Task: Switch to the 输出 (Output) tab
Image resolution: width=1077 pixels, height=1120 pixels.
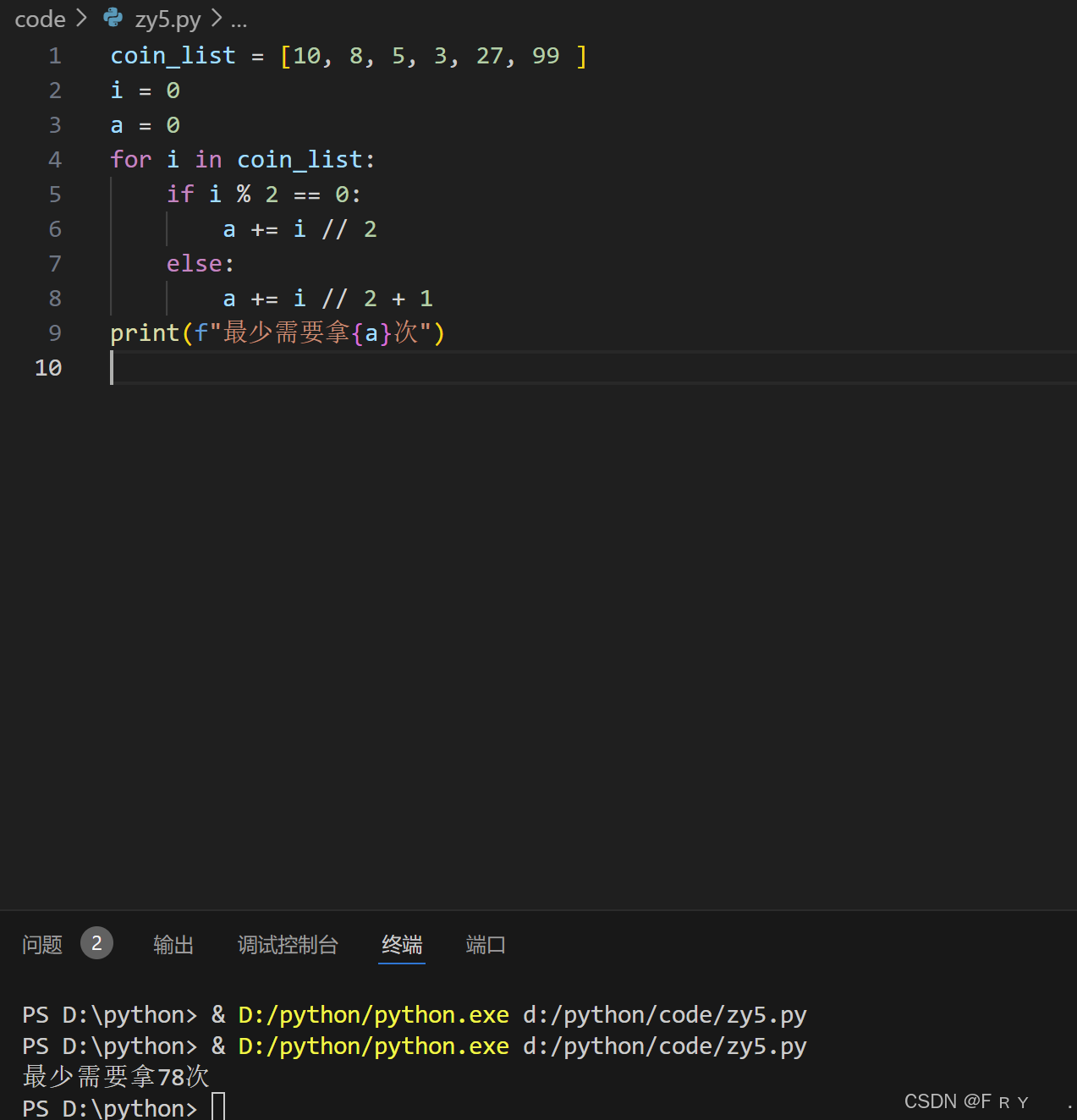Action: pyautogui.click(x=173, y=945)
